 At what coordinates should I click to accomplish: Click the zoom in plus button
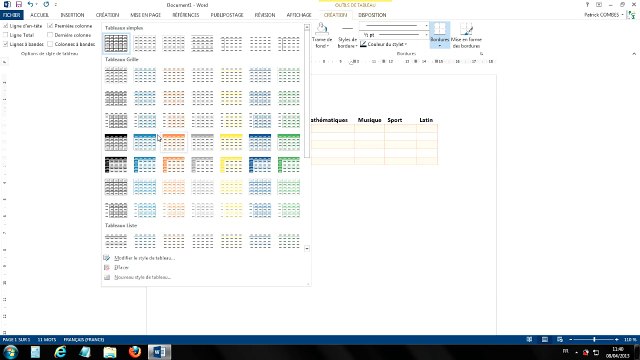616,339
